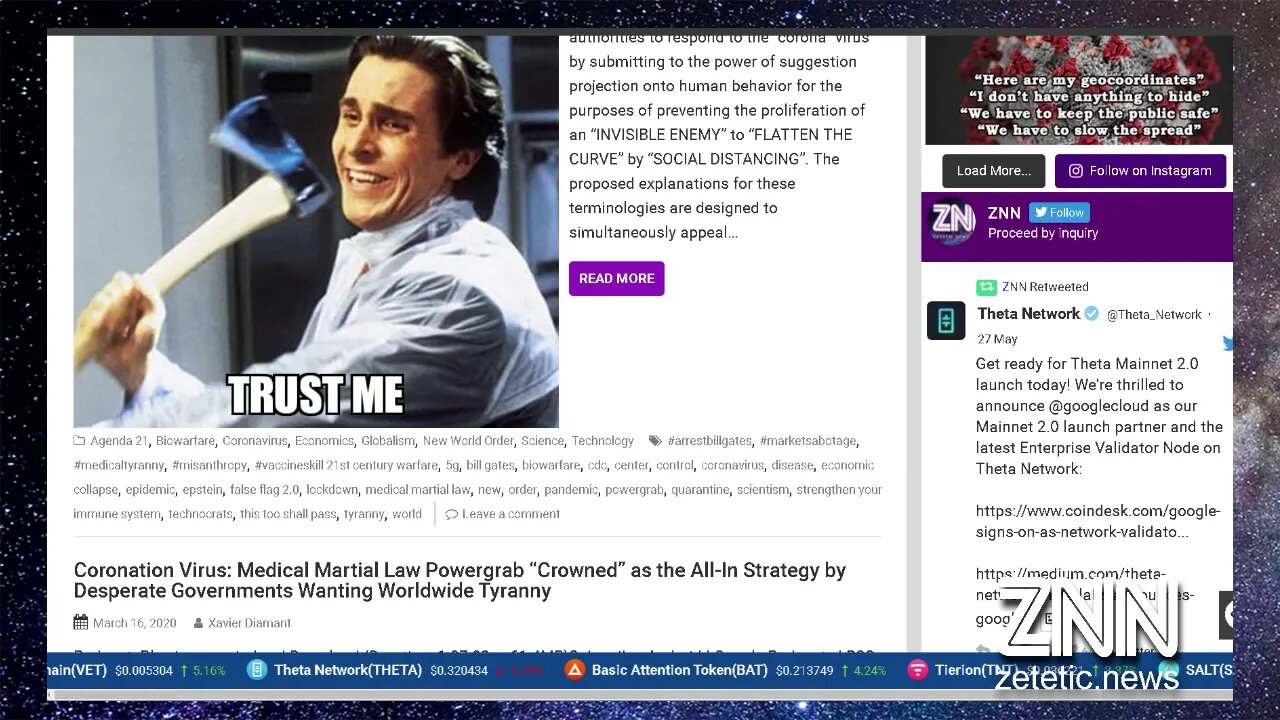Click the $0.005304 VET price
1280x720 pixels.
point(144,670)
